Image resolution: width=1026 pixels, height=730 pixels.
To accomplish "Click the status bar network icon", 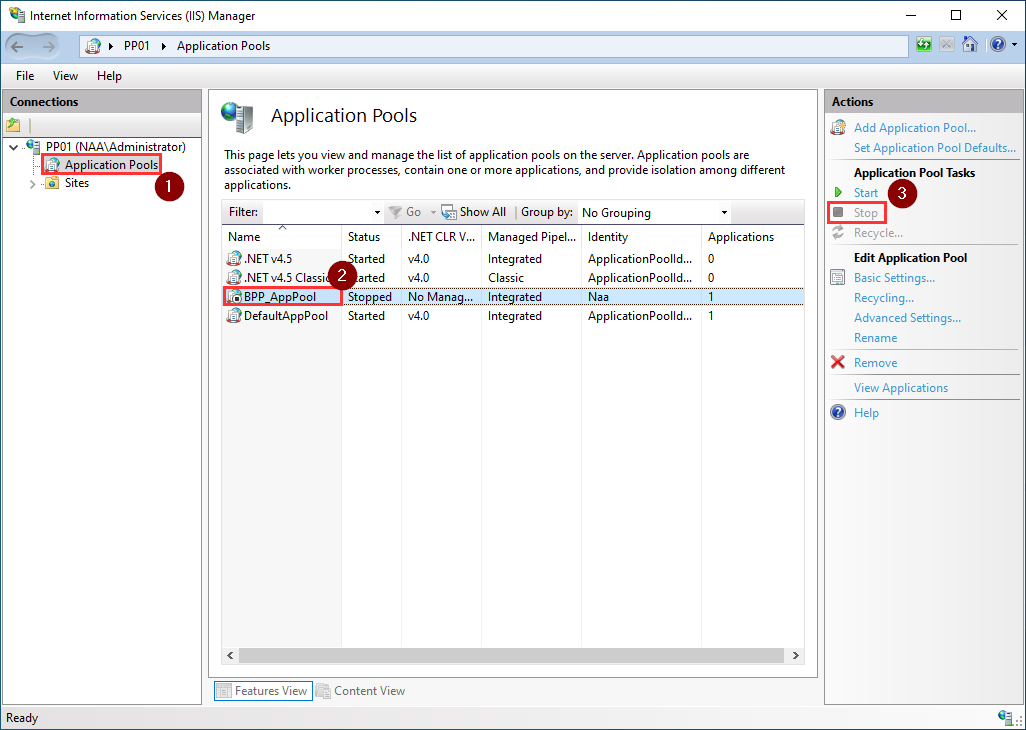I will (1006, 717).
